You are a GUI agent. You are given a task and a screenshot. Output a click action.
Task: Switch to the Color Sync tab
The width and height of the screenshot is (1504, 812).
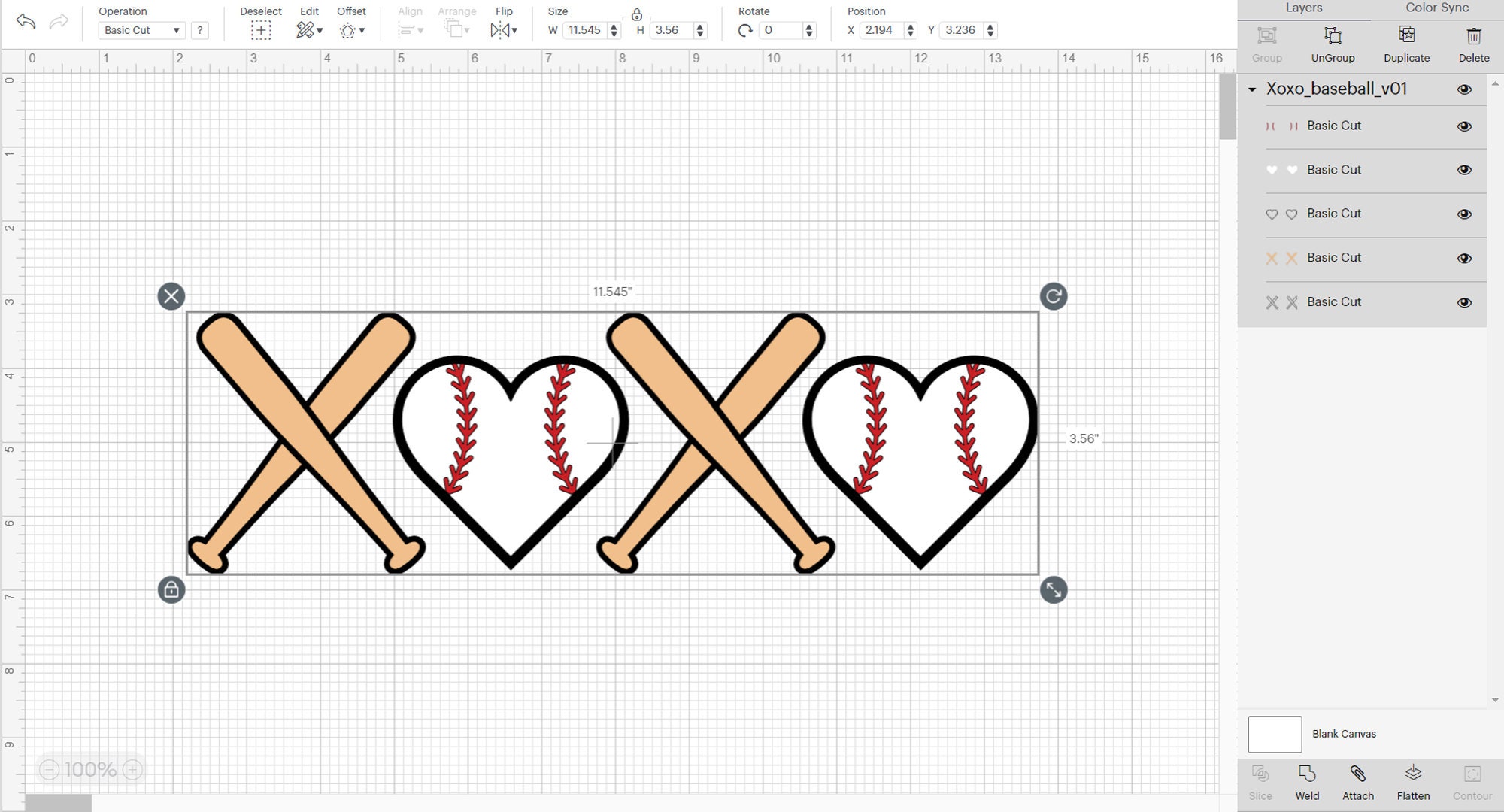click(x=1436, y=8)
